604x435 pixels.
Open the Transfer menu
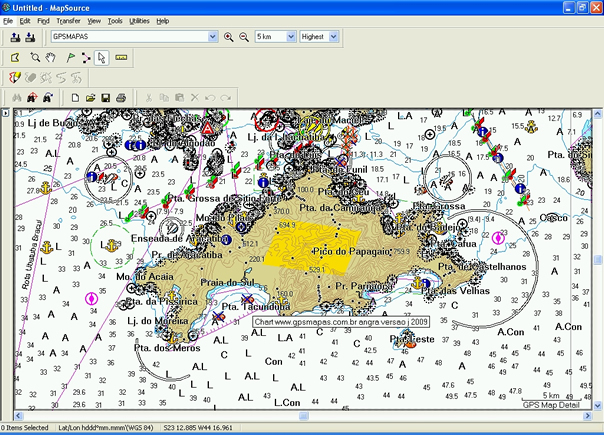68,20
